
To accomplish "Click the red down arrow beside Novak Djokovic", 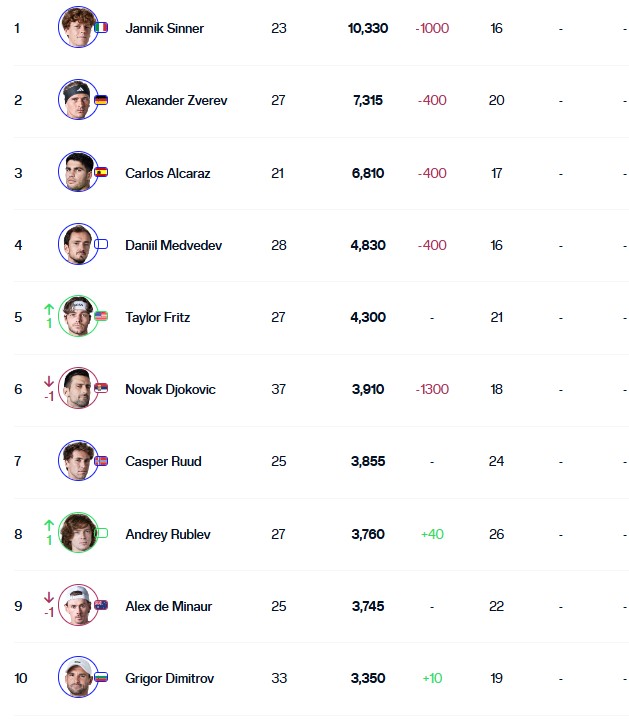I will pos(49,381).
